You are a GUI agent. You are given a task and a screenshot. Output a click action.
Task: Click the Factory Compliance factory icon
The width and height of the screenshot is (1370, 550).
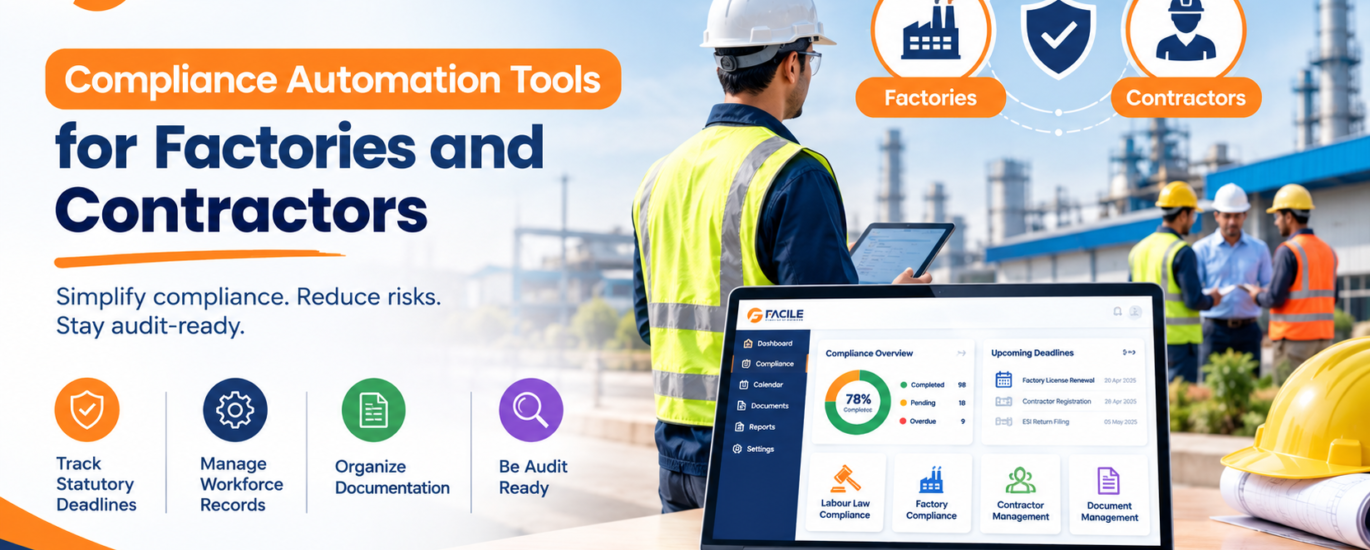tap(931, 480)
